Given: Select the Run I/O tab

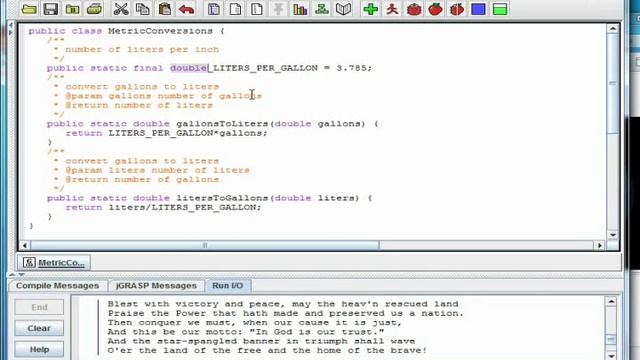Looking at the screenshot, I should (x=228, y=286).
